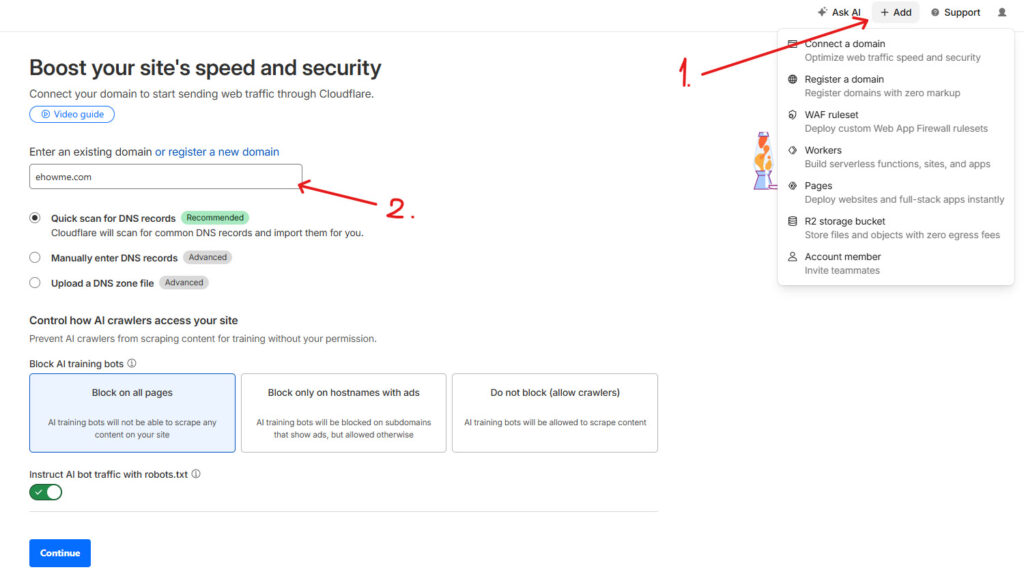Toggle robots.txt AI bot instruction switch

click(46, 492)
